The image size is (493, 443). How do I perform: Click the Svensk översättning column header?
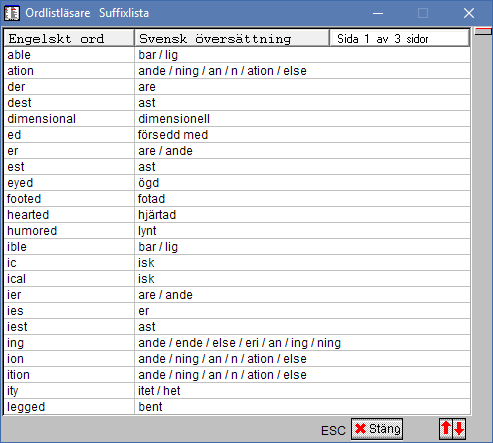pyautogui.click(x=232, y=39)
